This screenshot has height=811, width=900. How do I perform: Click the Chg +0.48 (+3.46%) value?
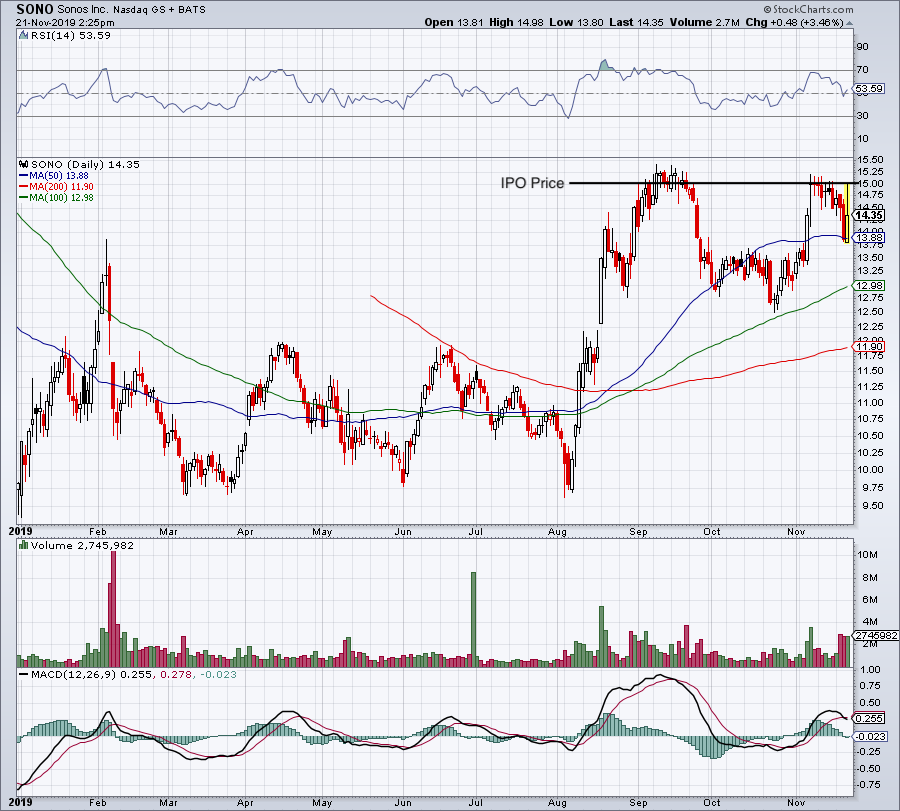pos(794,22)
